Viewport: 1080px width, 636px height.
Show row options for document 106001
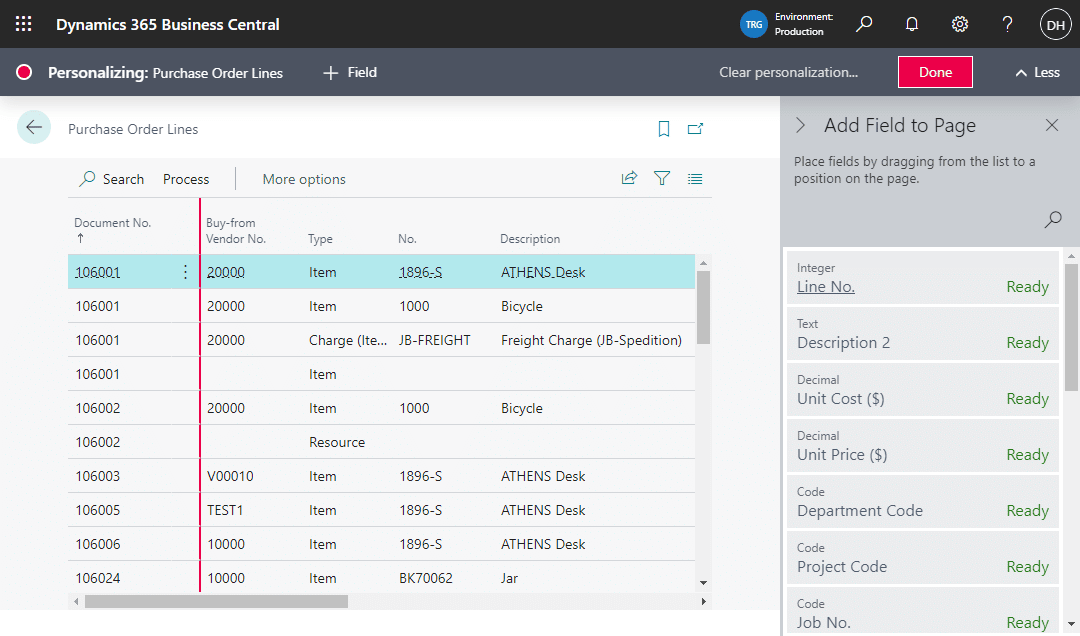[x=185, y=272]
